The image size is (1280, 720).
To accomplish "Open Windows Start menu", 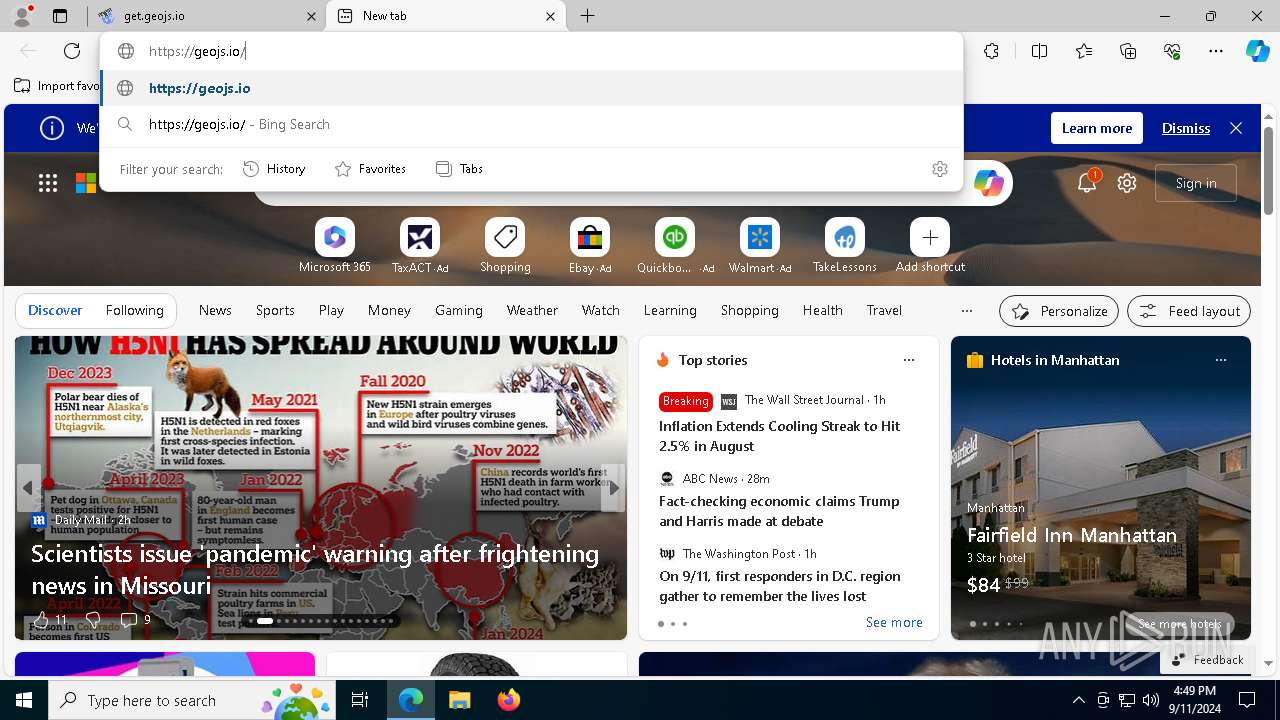I will (x=24, y=701).
